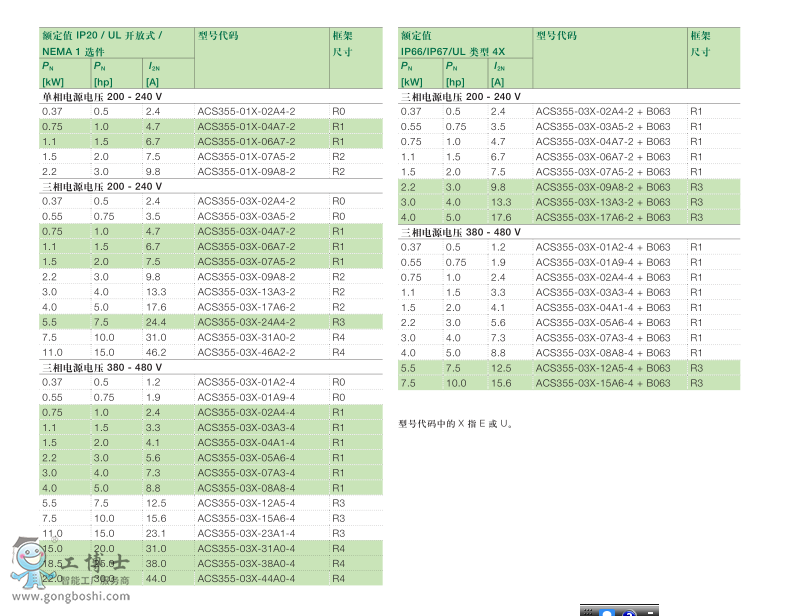Click the IP66/IP67/UL 类型 4X header text

452,51
